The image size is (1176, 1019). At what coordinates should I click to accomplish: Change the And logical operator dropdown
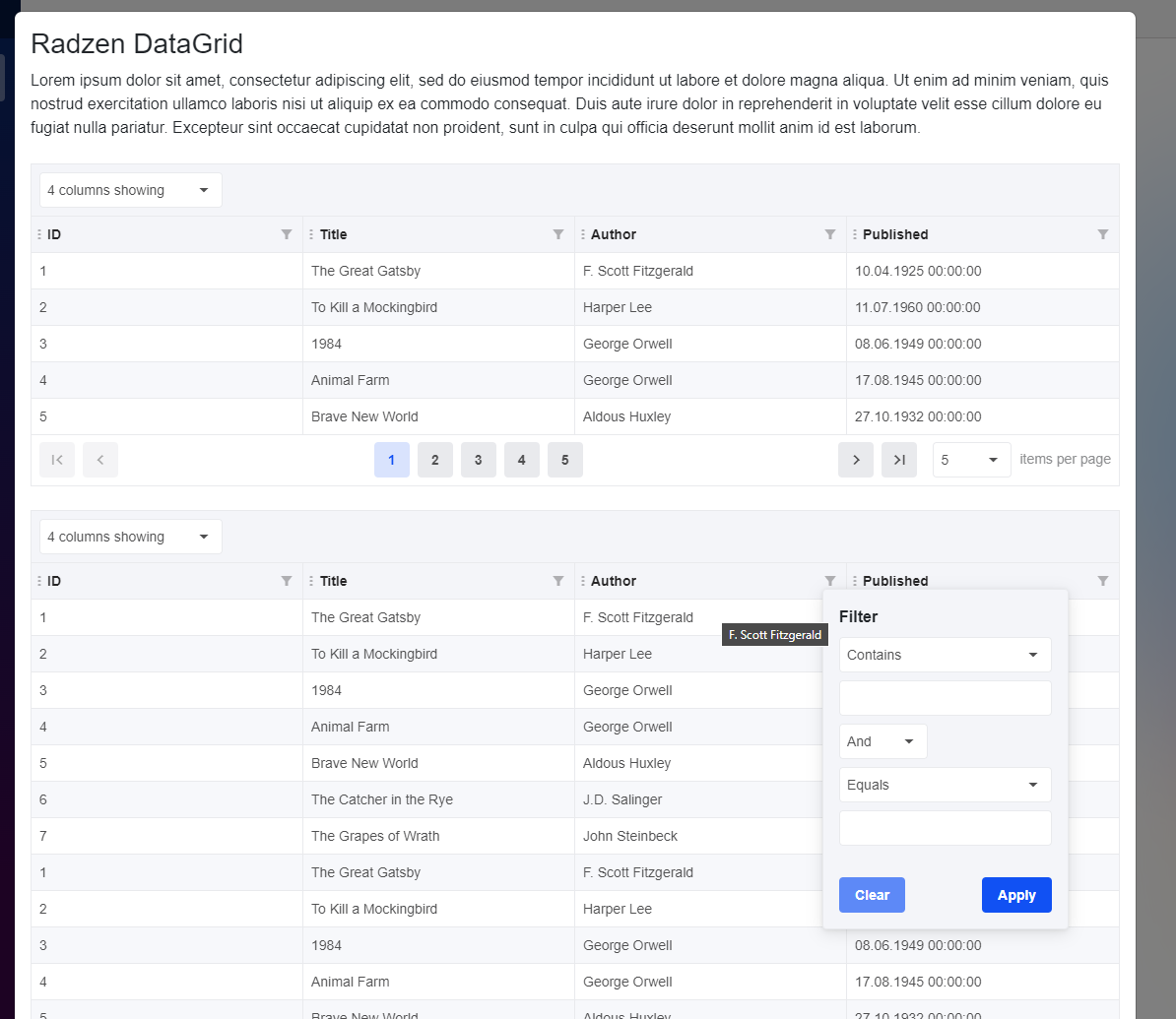(x=882, y=741)
